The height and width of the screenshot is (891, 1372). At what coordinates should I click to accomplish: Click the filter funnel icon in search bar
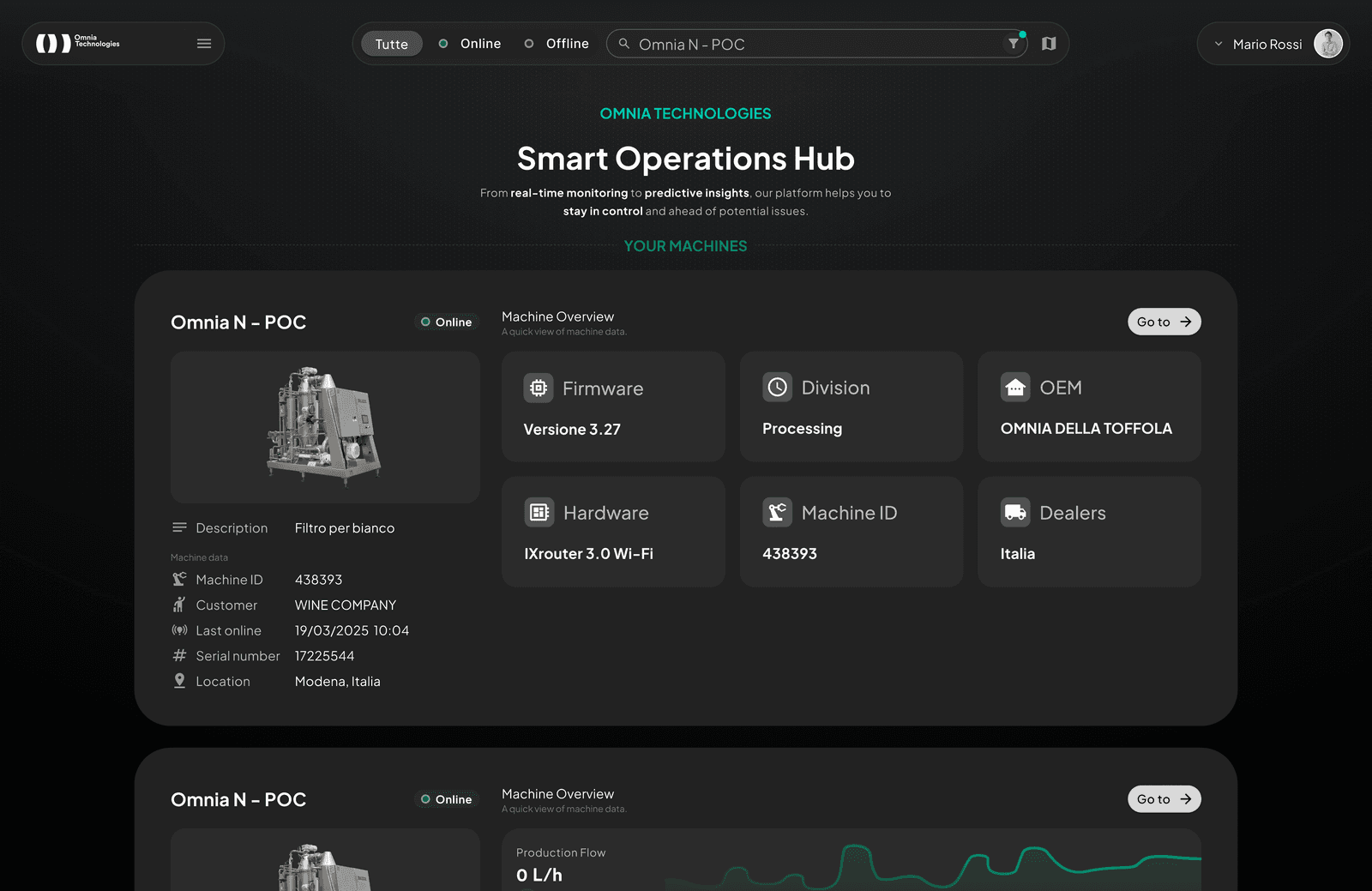pyautogui.click(x=1014, y=44)
